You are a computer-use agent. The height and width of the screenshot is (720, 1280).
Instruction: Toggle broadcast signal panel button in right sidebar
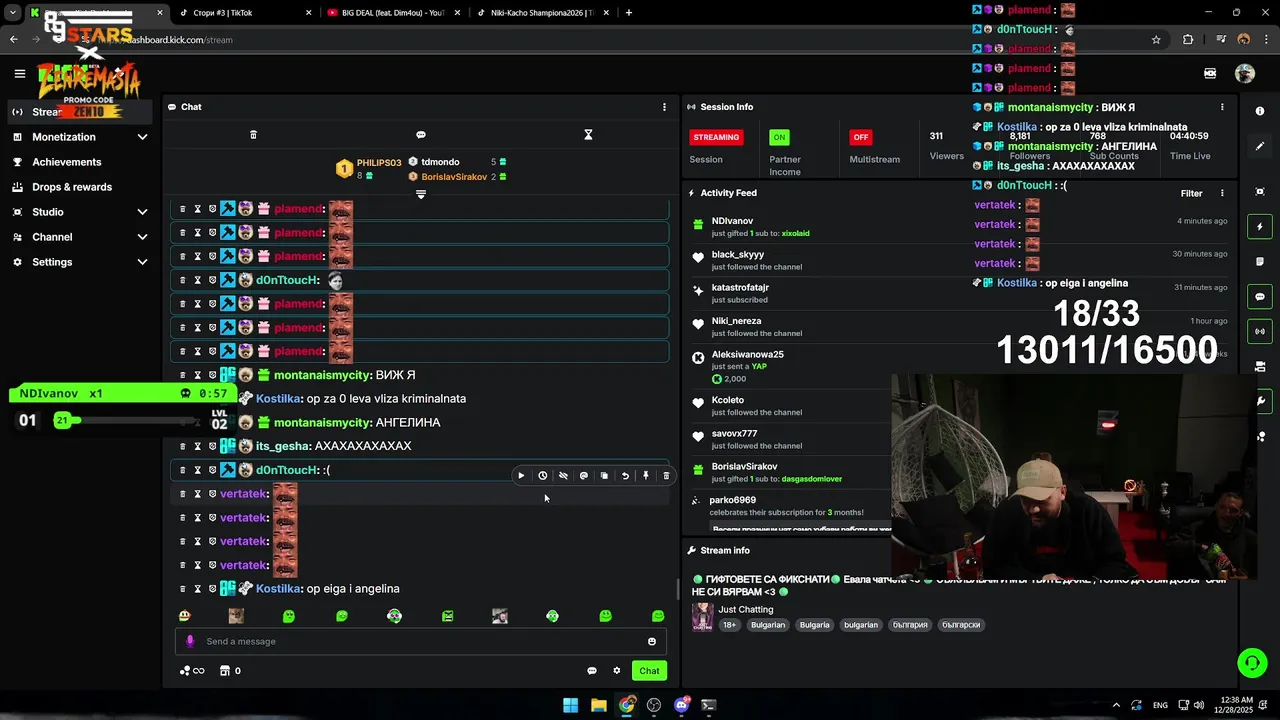click(1260, 331)
